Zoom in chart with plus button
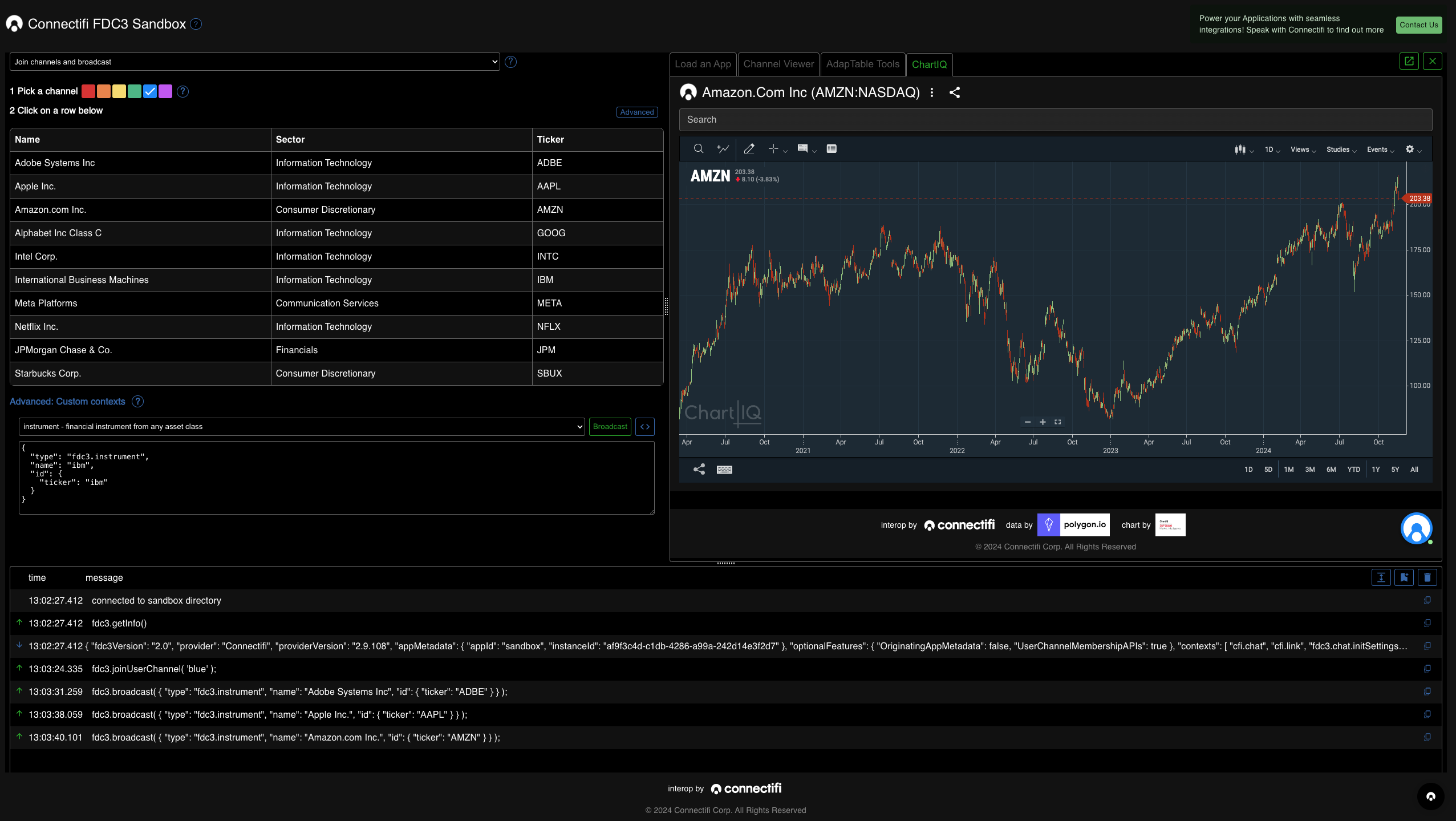 pyautogui.click(x=1043, y=422)
